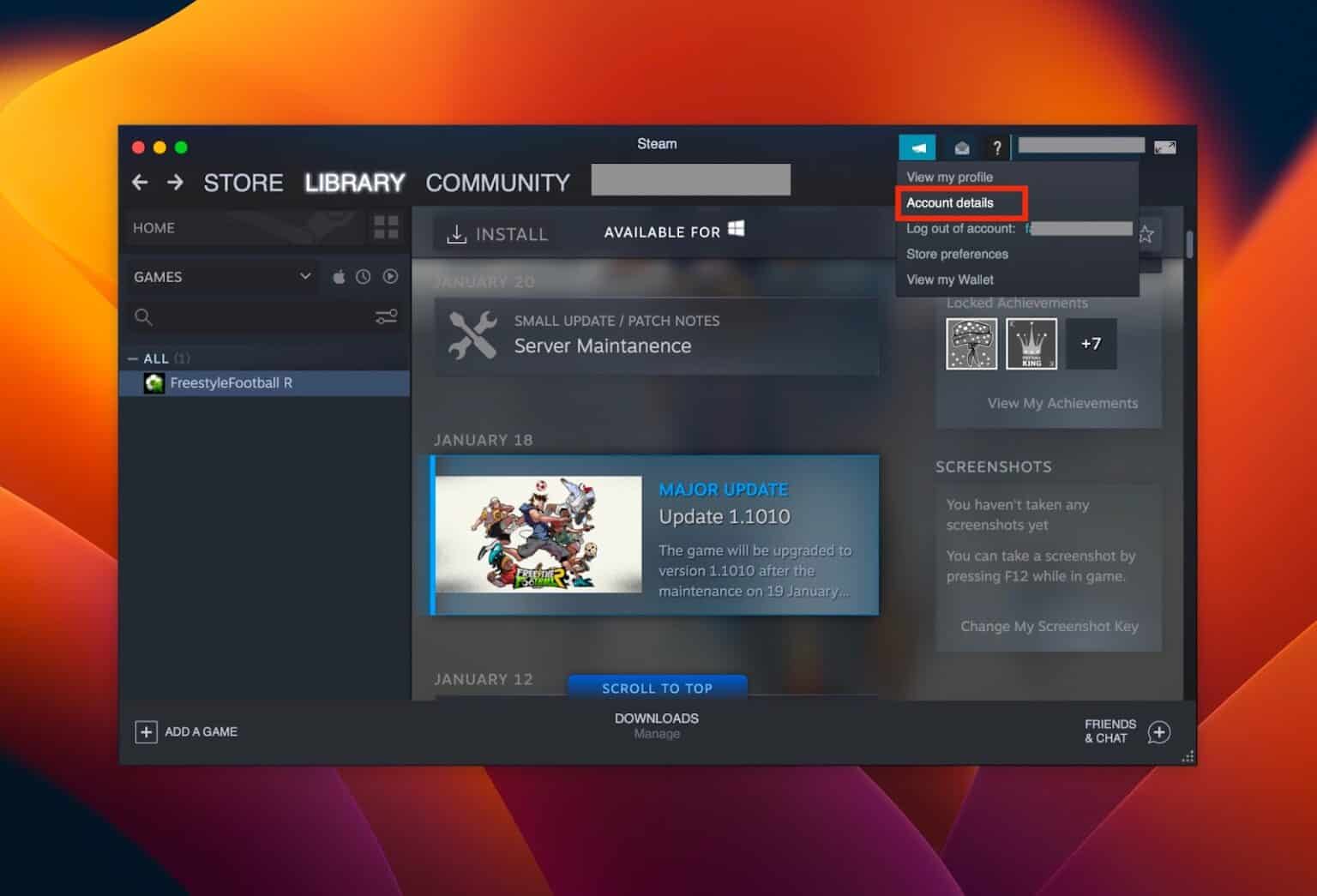The image size is (1317, 896).
Task: Click the Friends & Chat plus icon
Action: (x=1159, y=731)
